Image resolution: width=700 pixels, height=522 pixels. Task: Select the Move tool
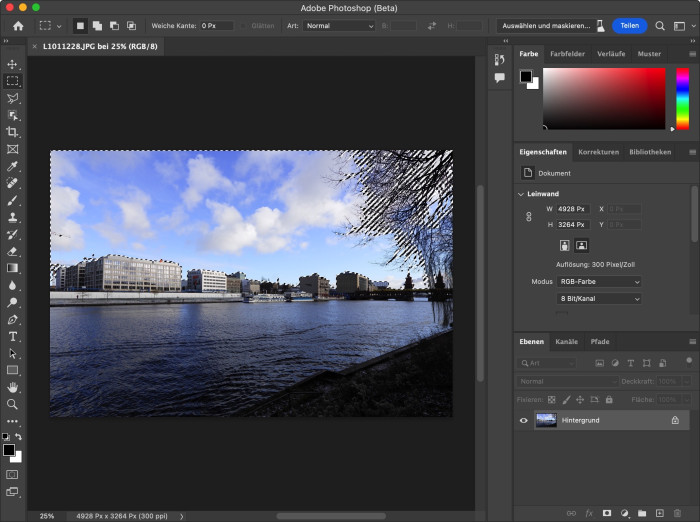(12, 64)
